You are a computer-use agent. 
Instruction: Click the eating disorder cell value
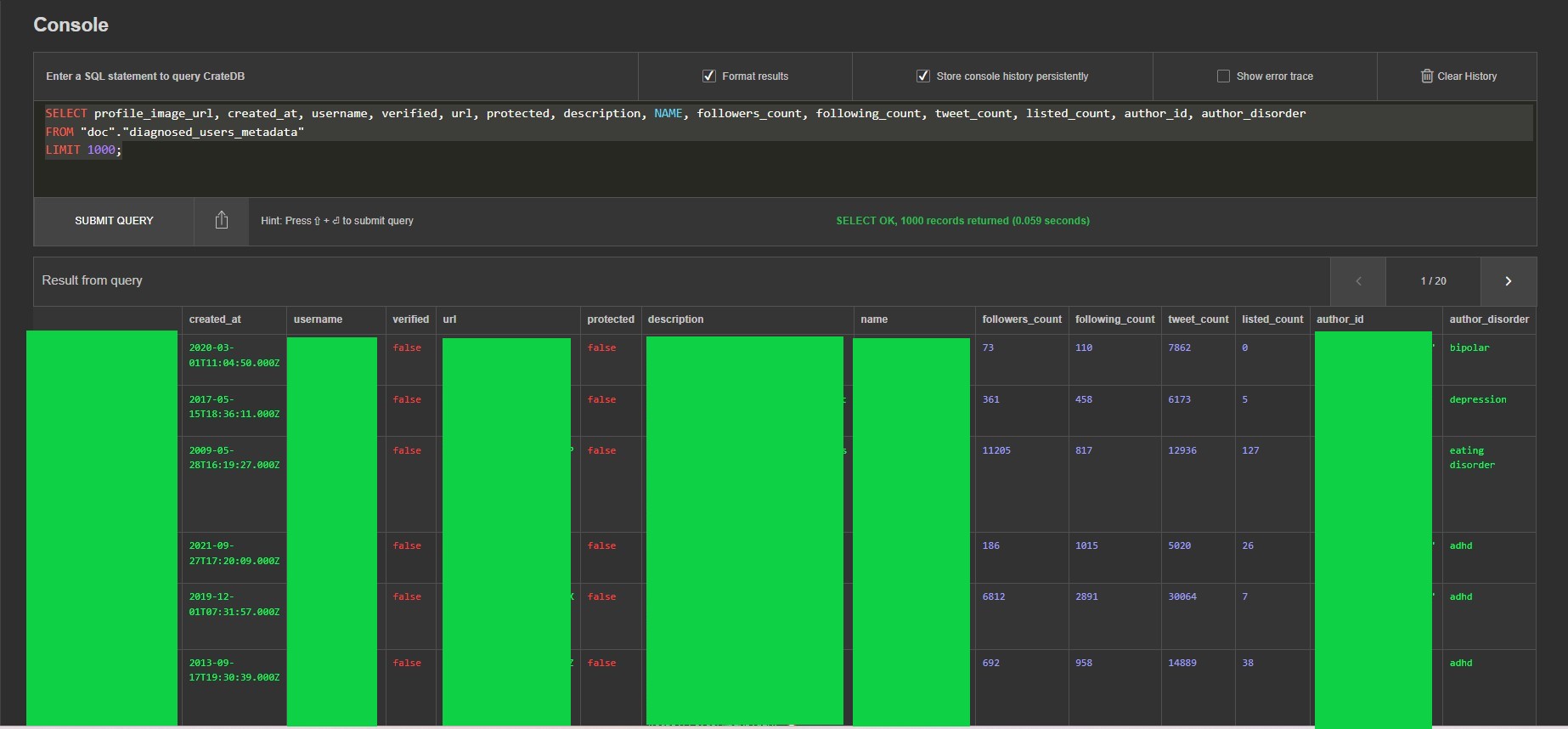pyautogui.click(x=1471, y=458)
